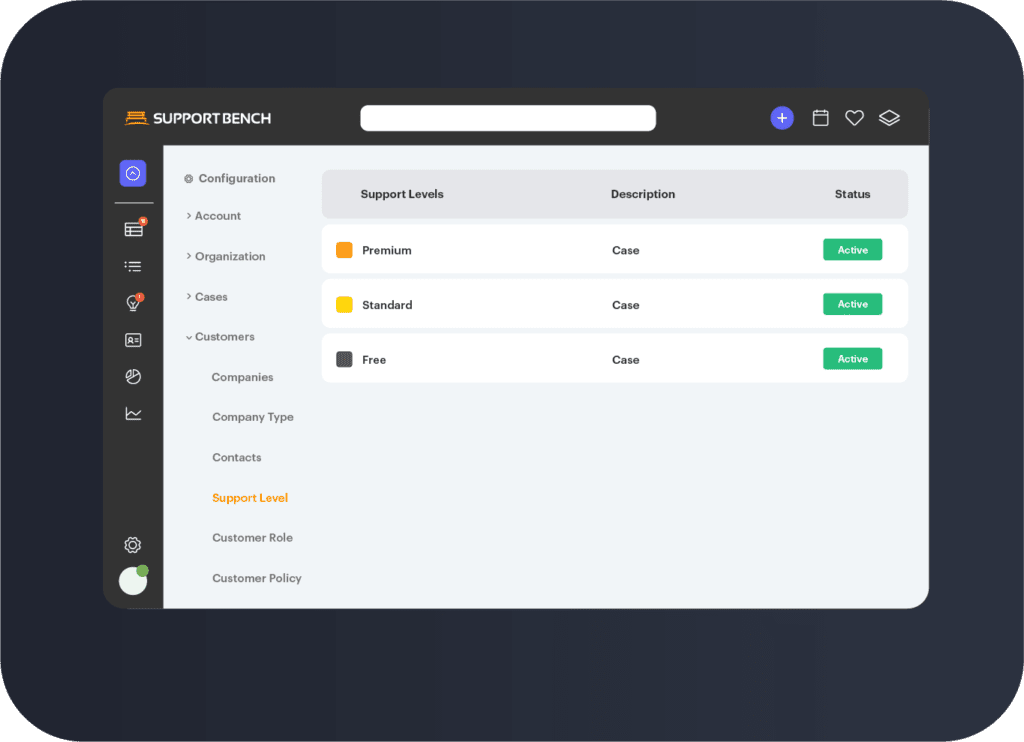The height and width of the screenshot is (742, 1024).
Task: Open the contact card sidebar icon
Action: pos(133,340)
